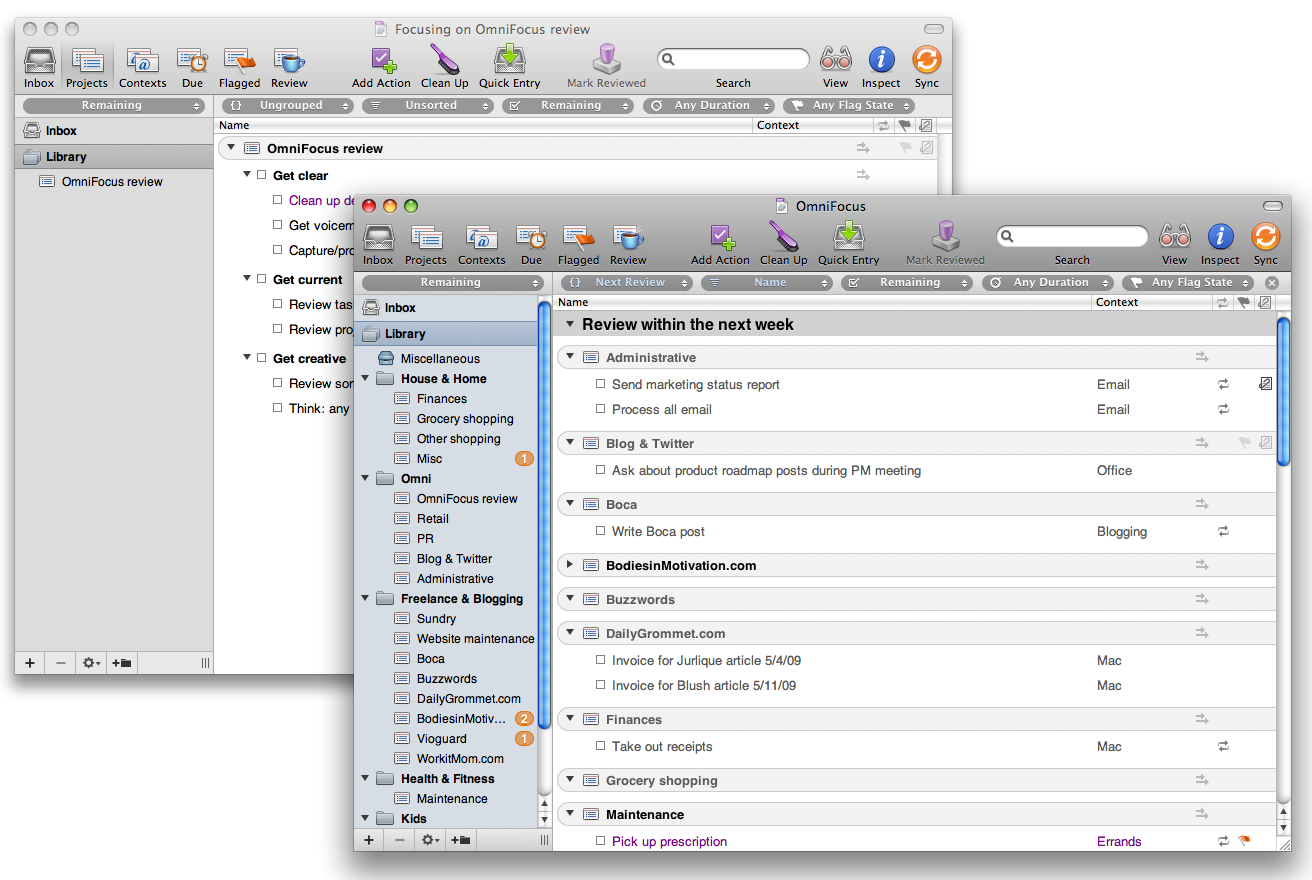Show Flagged items in front window toolbar
Image resolution: width=1312 pixels, height=880 pixels.
579,243
